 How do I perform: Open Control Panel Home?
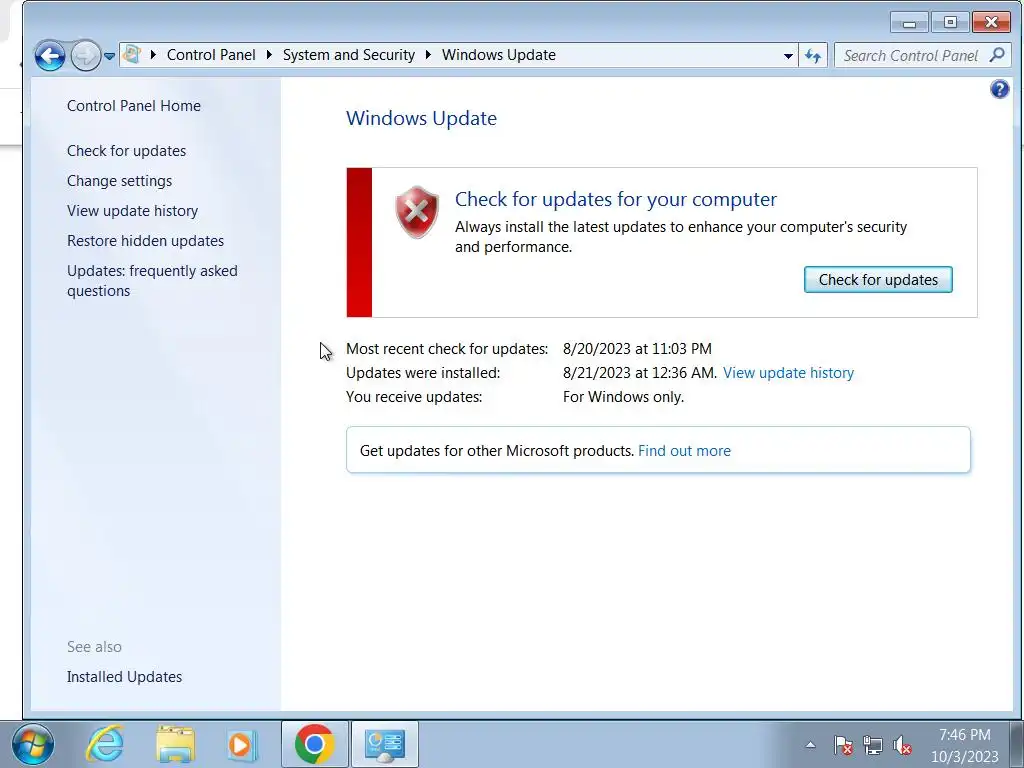pyautogui.click(x=134, y=106)
